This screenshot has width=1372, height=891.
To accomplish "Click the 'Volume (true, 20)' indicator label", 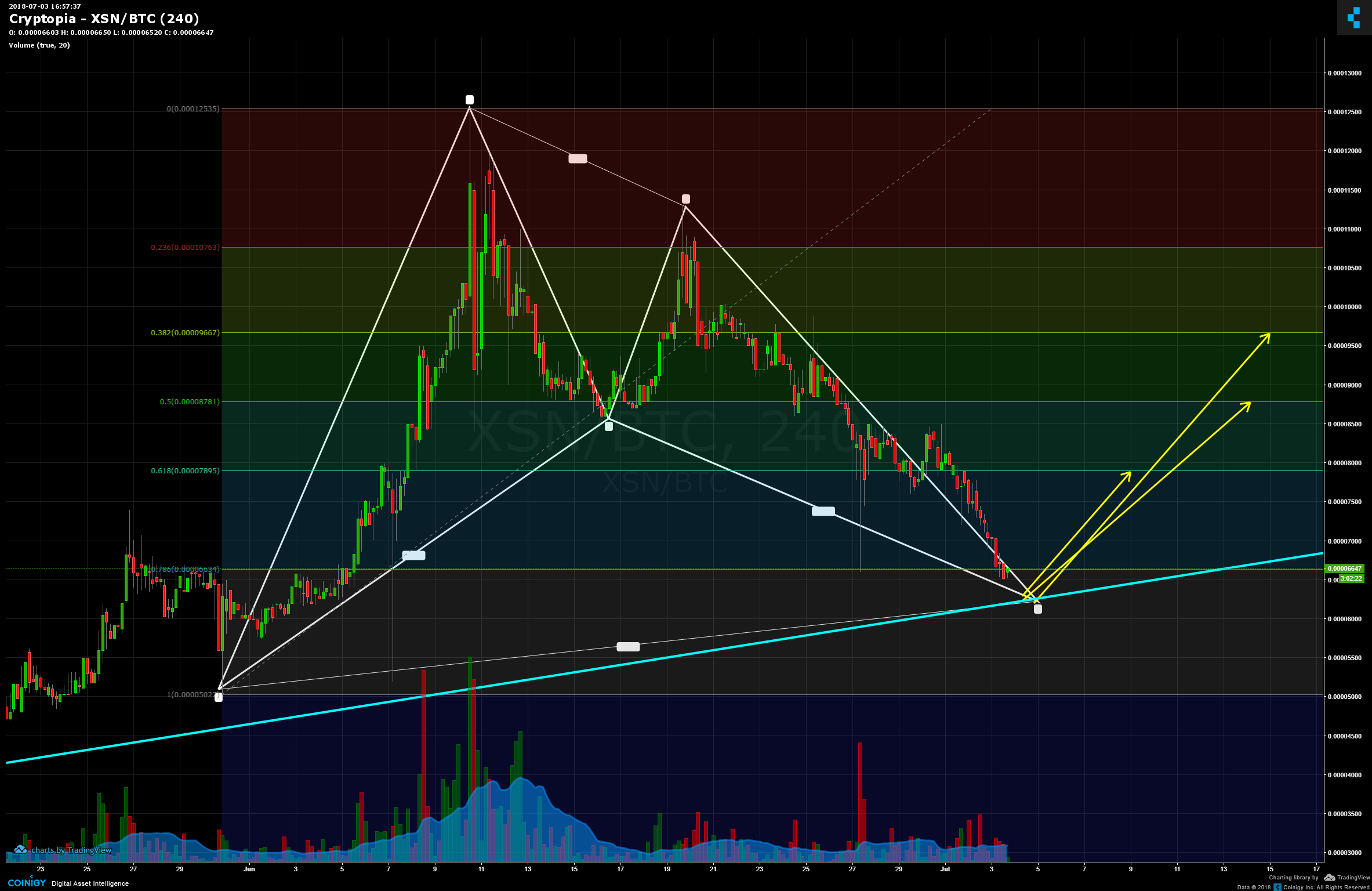I will coord(39,45).
